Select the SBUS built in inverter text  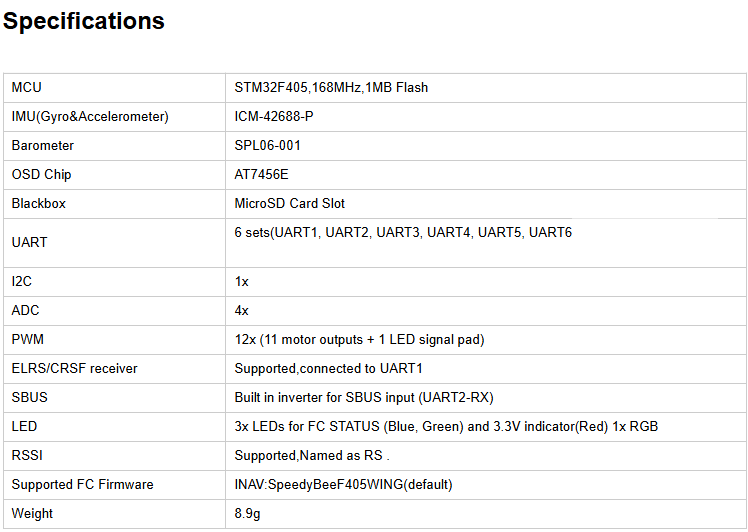364,398
